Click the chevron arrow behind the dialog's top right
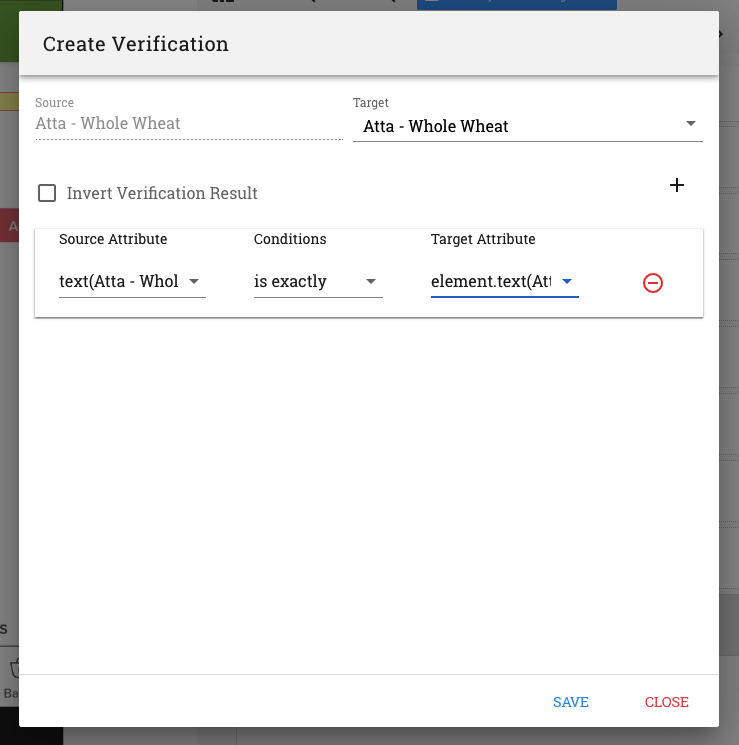 [x=721, y=34]
